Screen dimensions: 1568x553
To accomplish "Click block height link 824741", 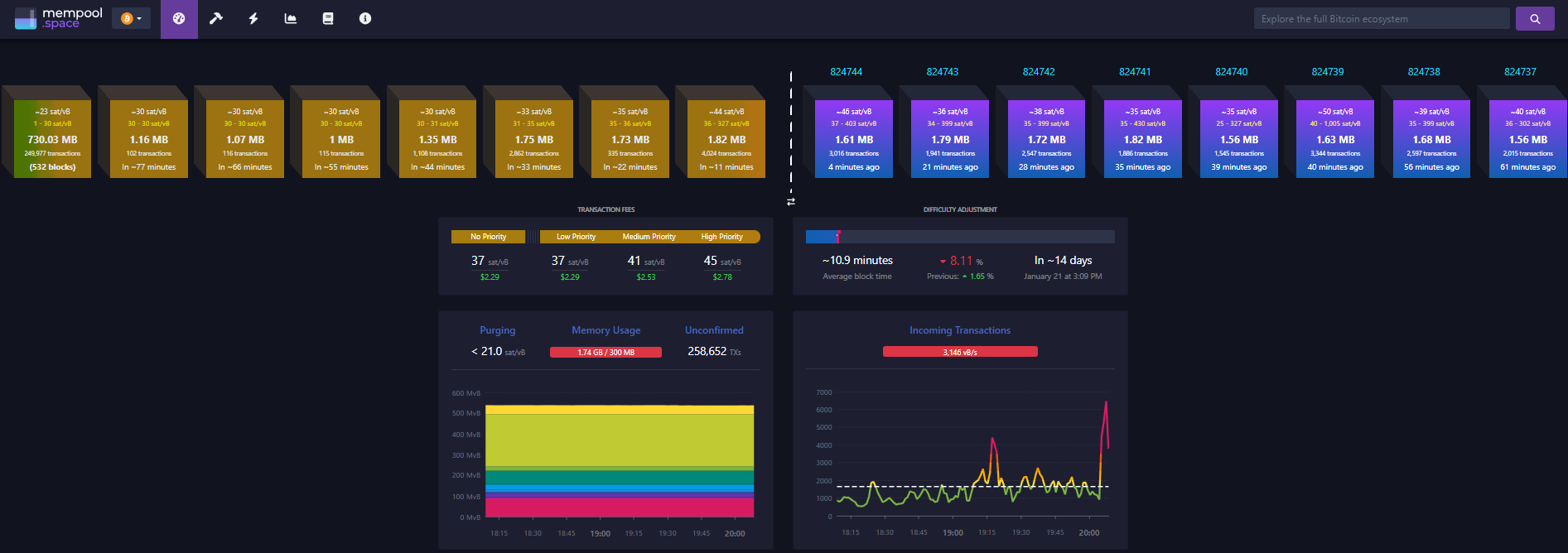I will click(1135, 72).
